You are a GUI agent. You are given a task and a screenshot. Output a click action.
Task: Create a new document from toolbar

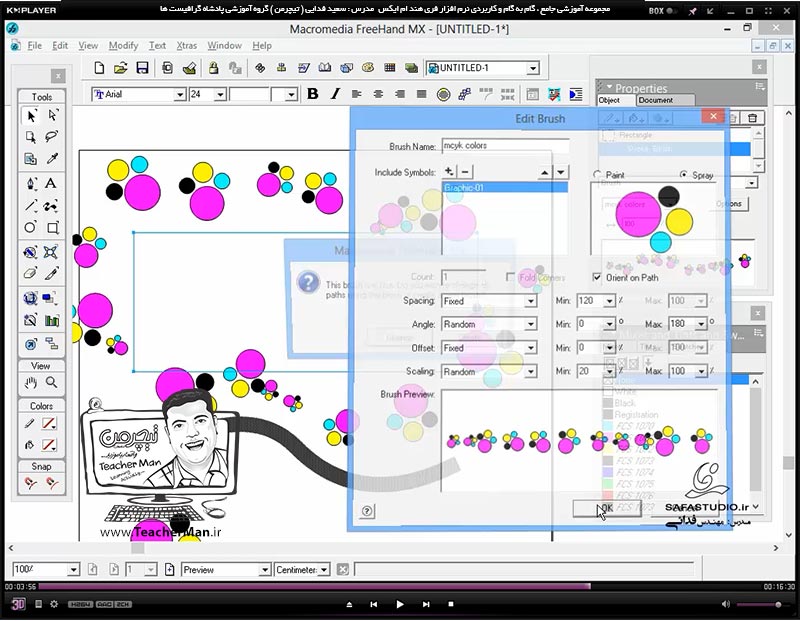pos(99,68)
